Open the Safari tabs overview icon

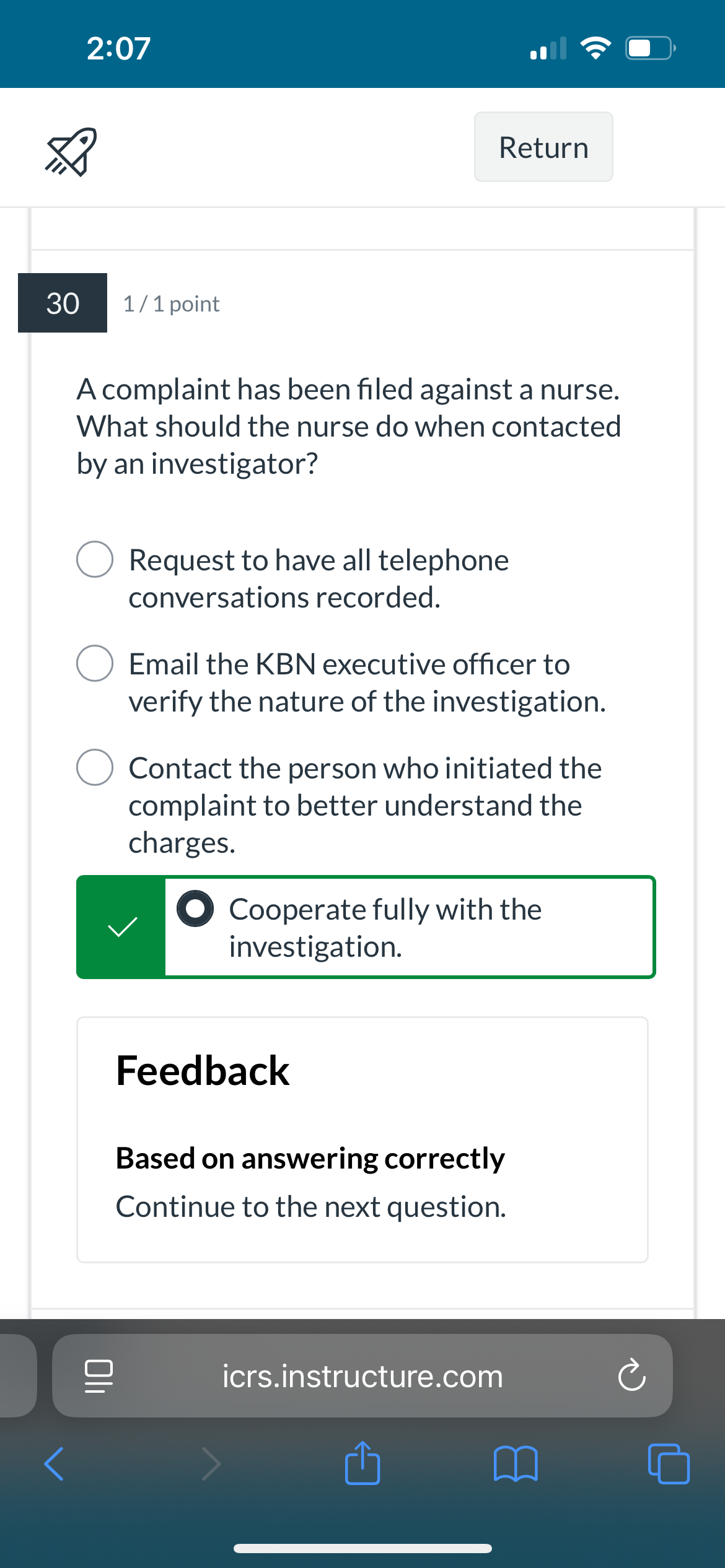(x=669, y=1464)
